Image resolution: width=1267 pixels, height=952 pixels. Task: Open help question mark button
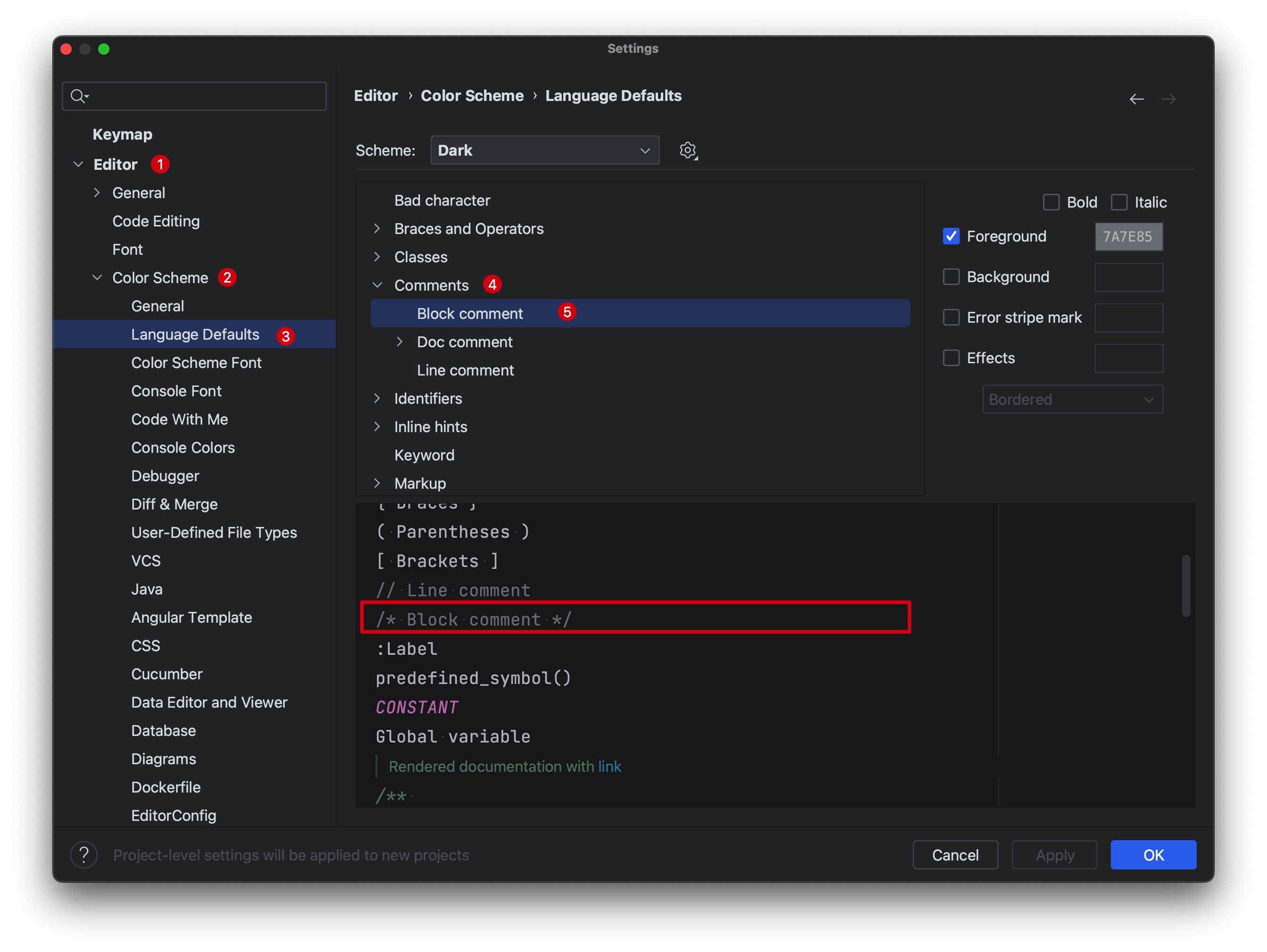83,855
